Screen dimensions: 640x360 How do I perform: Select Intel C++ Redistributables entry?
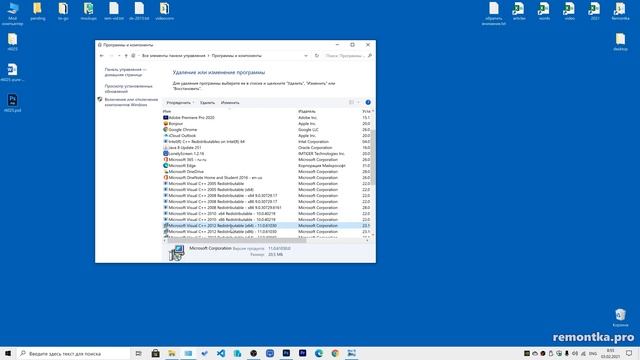pyautogui.click(x=267, y=142)
